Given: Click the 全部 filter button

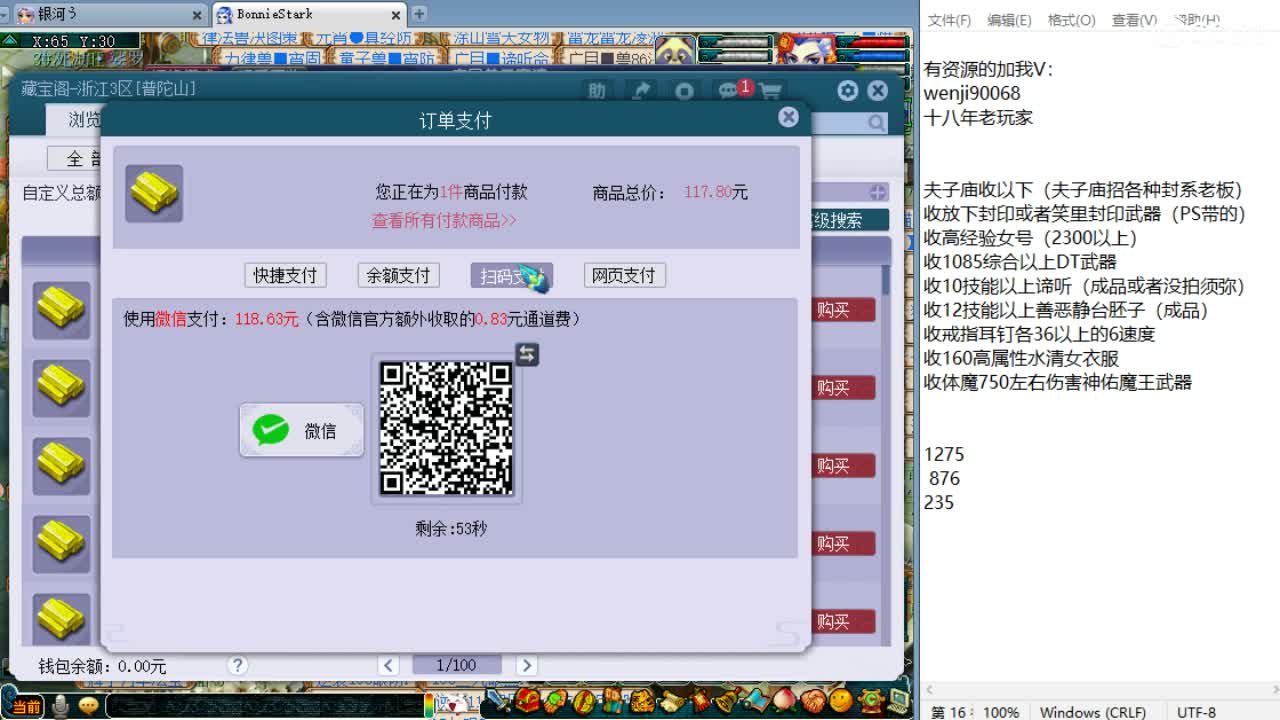Looking at the screenshot, I should (76, 159).
